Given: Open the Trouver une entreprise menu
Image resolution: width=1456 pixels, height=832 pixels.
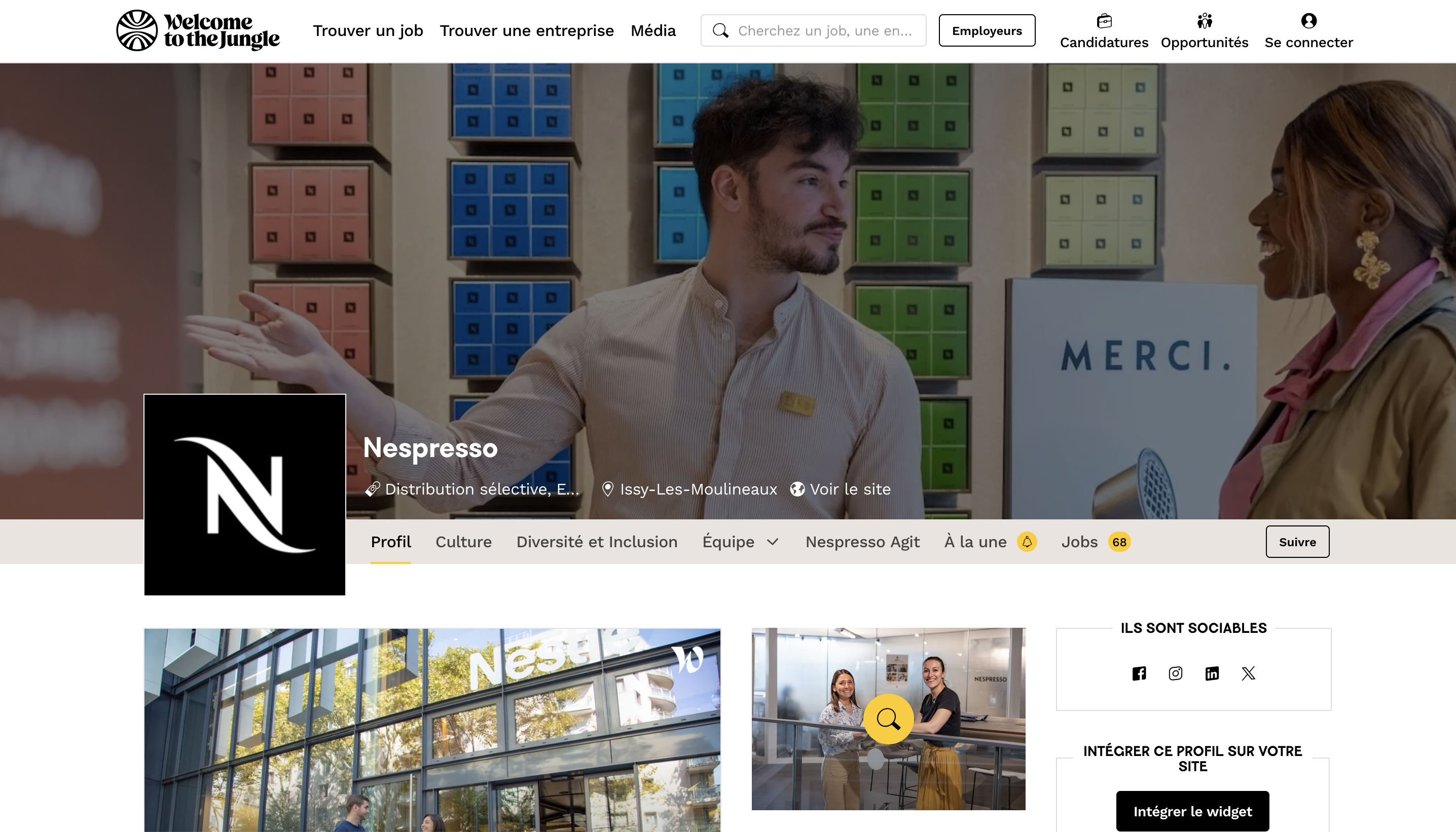Looking at the screenshot, I should (527, 31).
